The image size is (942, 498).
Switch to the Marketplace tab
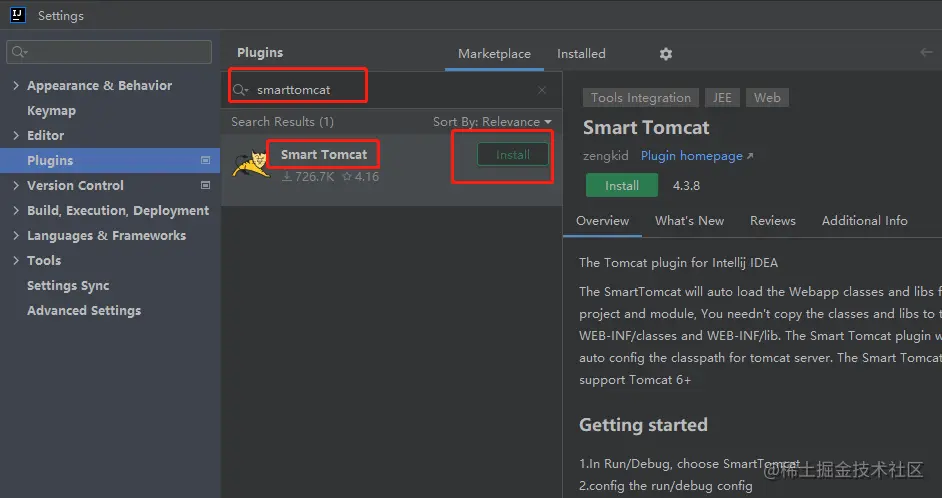[494, 54]
